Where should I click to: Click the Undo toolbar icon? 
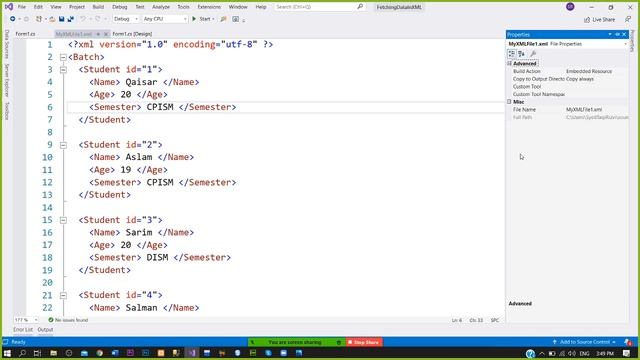click(83, 19)
